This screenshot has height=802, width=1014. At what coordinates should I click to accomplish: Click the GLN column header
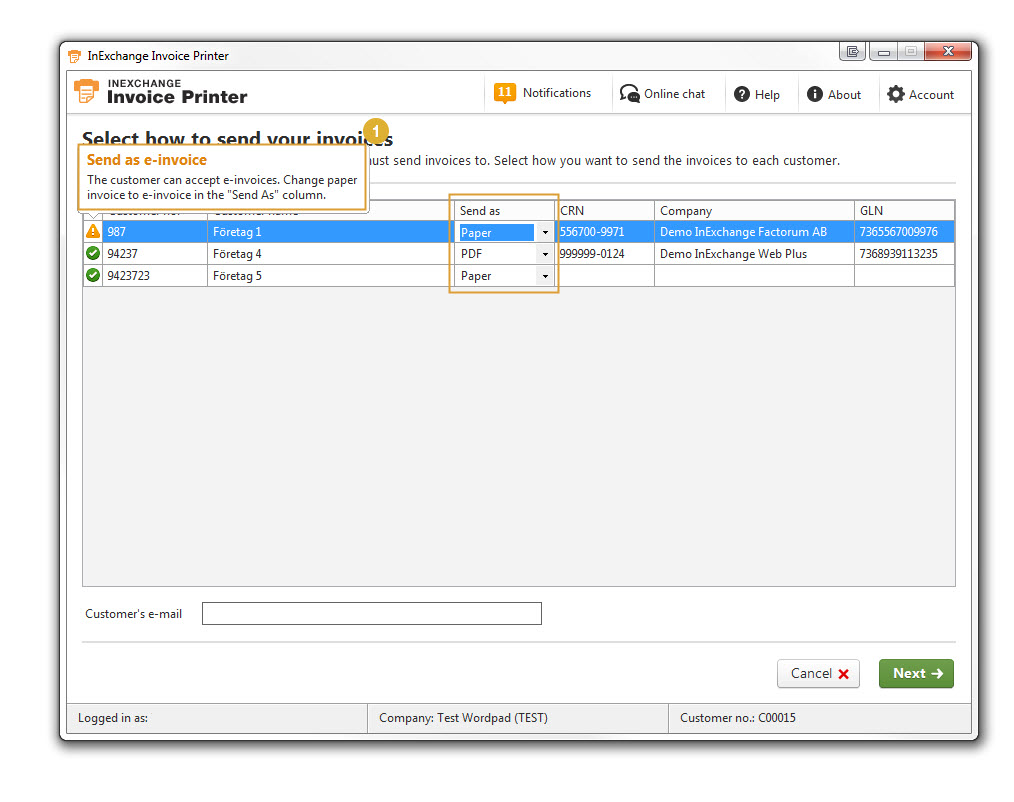coord(904,211)
